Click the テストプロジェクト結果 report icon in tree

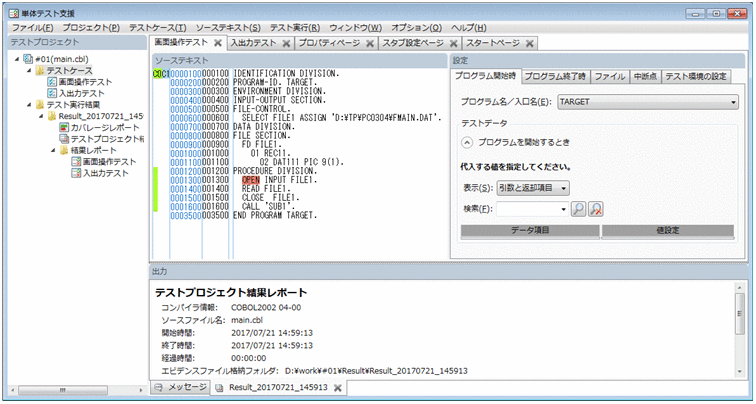coord(64,139)
